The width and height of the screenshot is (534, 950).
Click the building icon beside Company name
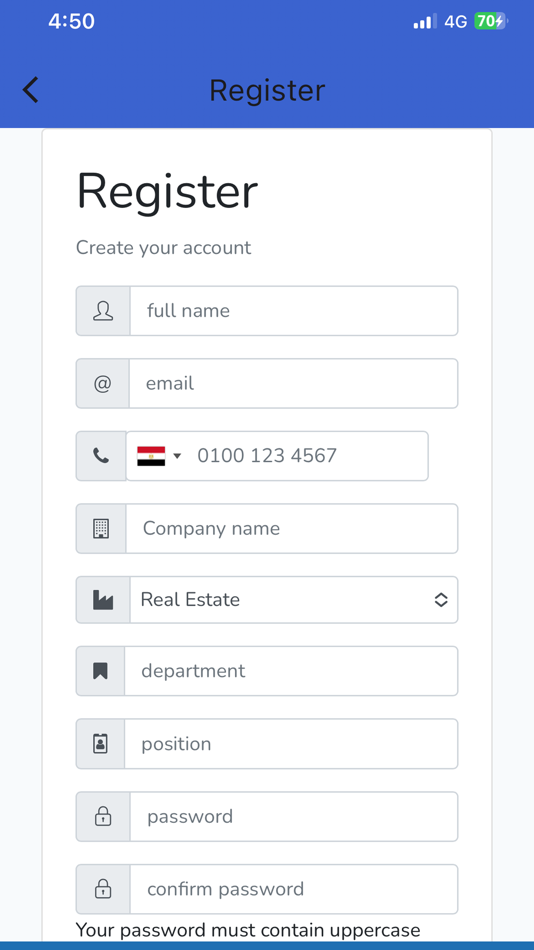101,528
